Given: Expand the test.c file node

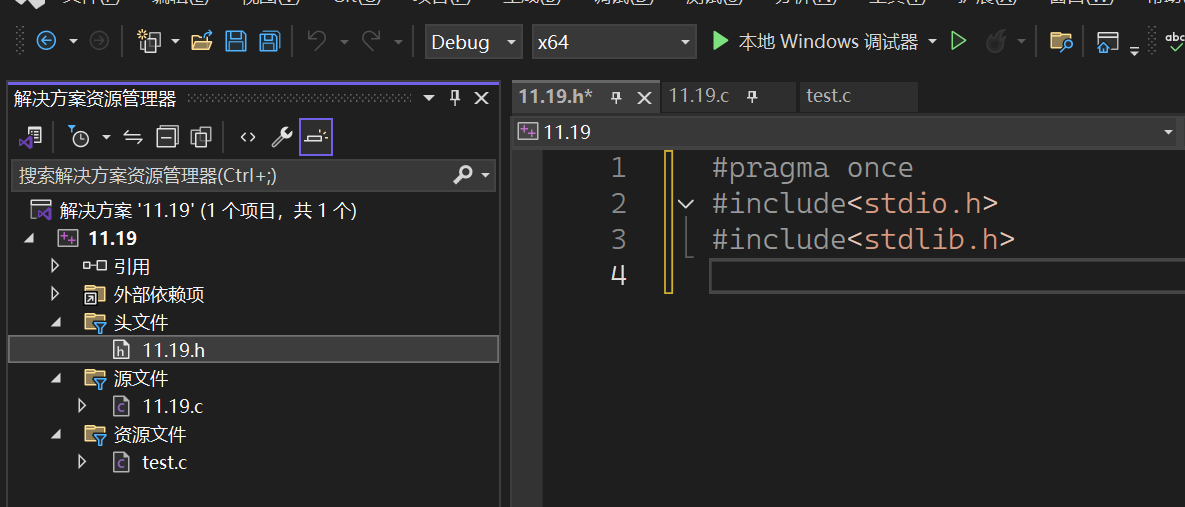Looking at the screenshot, I should click(x=82, y=462).
